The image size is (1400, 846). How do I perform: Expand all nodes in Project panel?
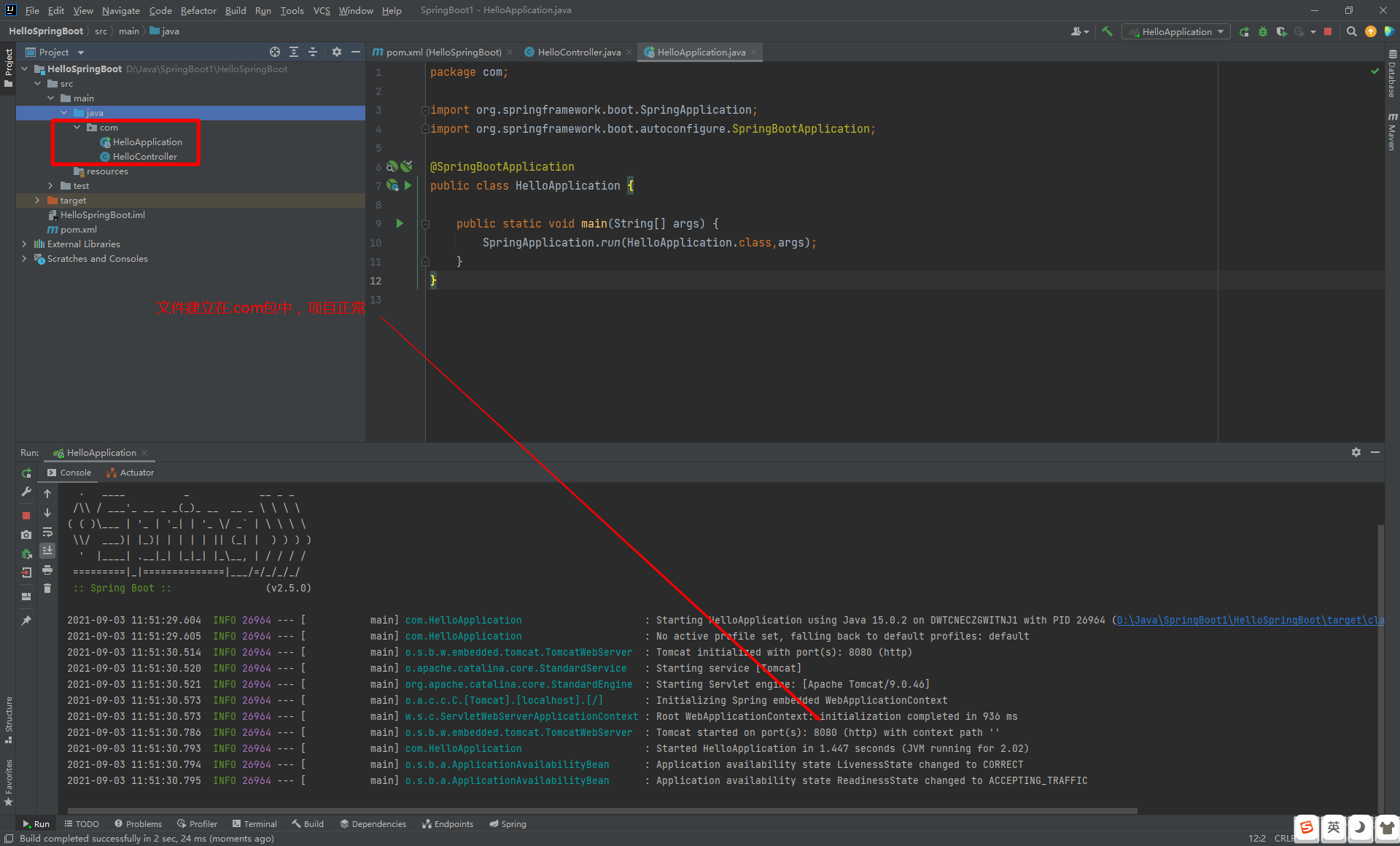294,52
